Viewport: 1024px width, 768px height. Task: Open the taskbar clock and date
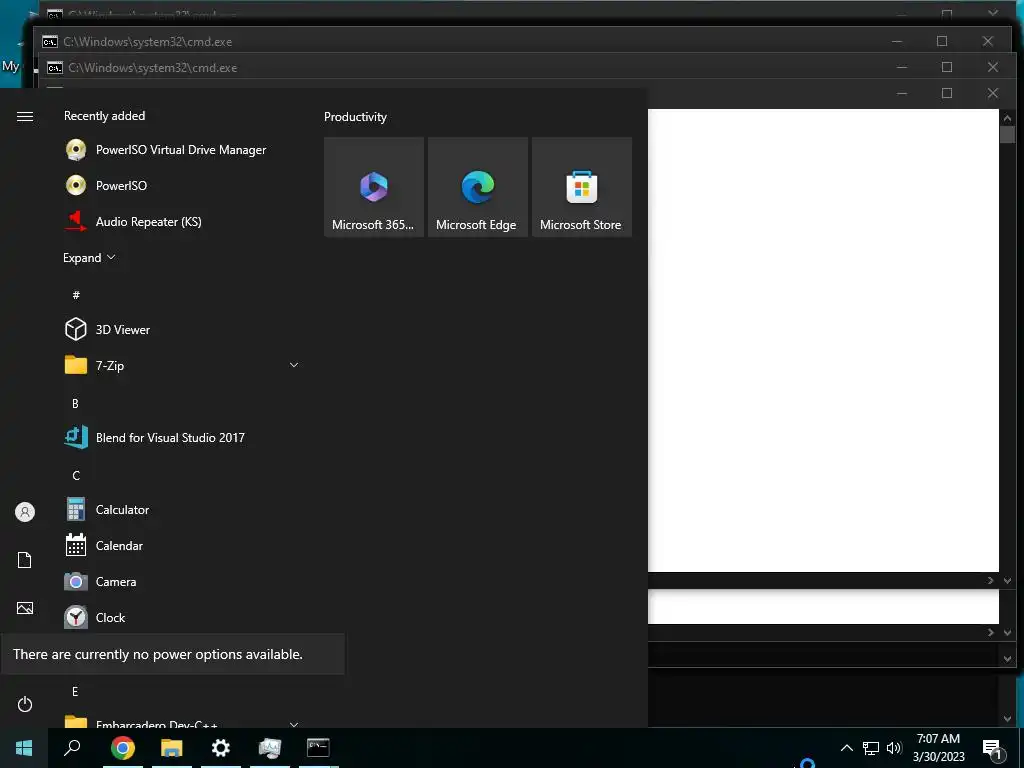click(938, 748)
